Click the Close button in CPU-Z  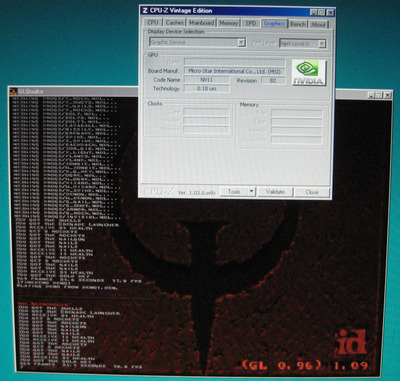click(x=312, y=192)
